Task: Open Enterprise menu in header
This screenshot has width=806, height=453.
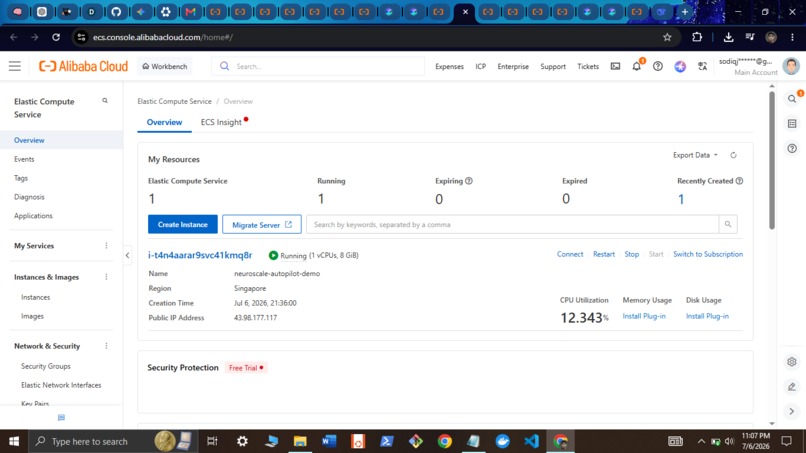Action: pyautogui.click(x=513, y=66)
